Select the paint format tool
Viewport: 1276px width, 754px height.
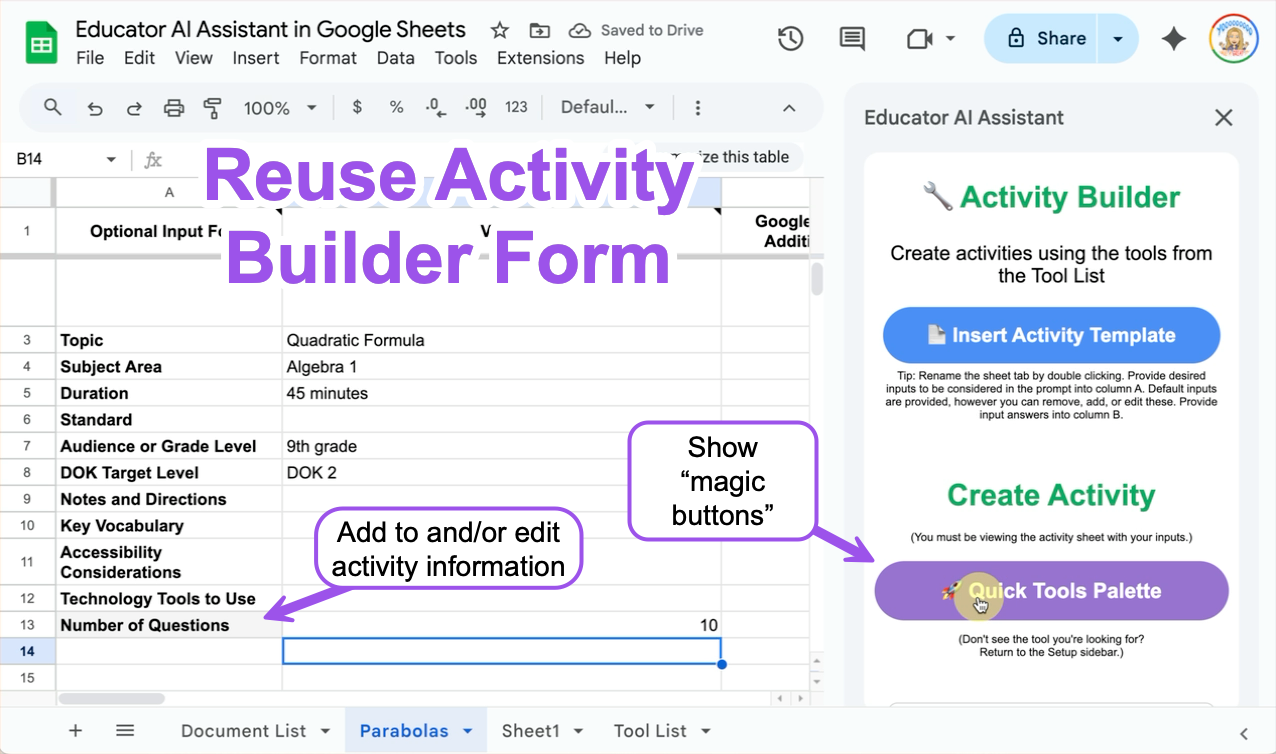pos(212,108)
